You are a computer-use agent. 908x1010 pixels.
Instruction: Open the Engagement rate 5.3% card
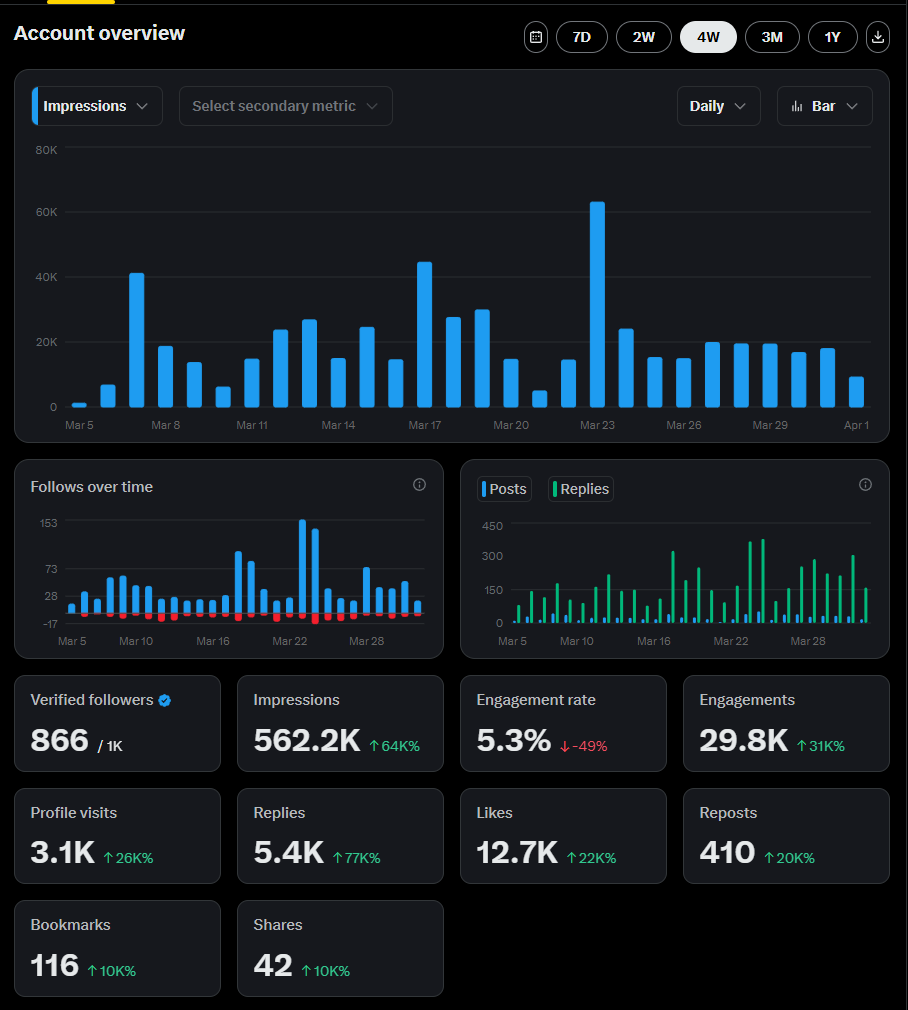pos(563,723)
